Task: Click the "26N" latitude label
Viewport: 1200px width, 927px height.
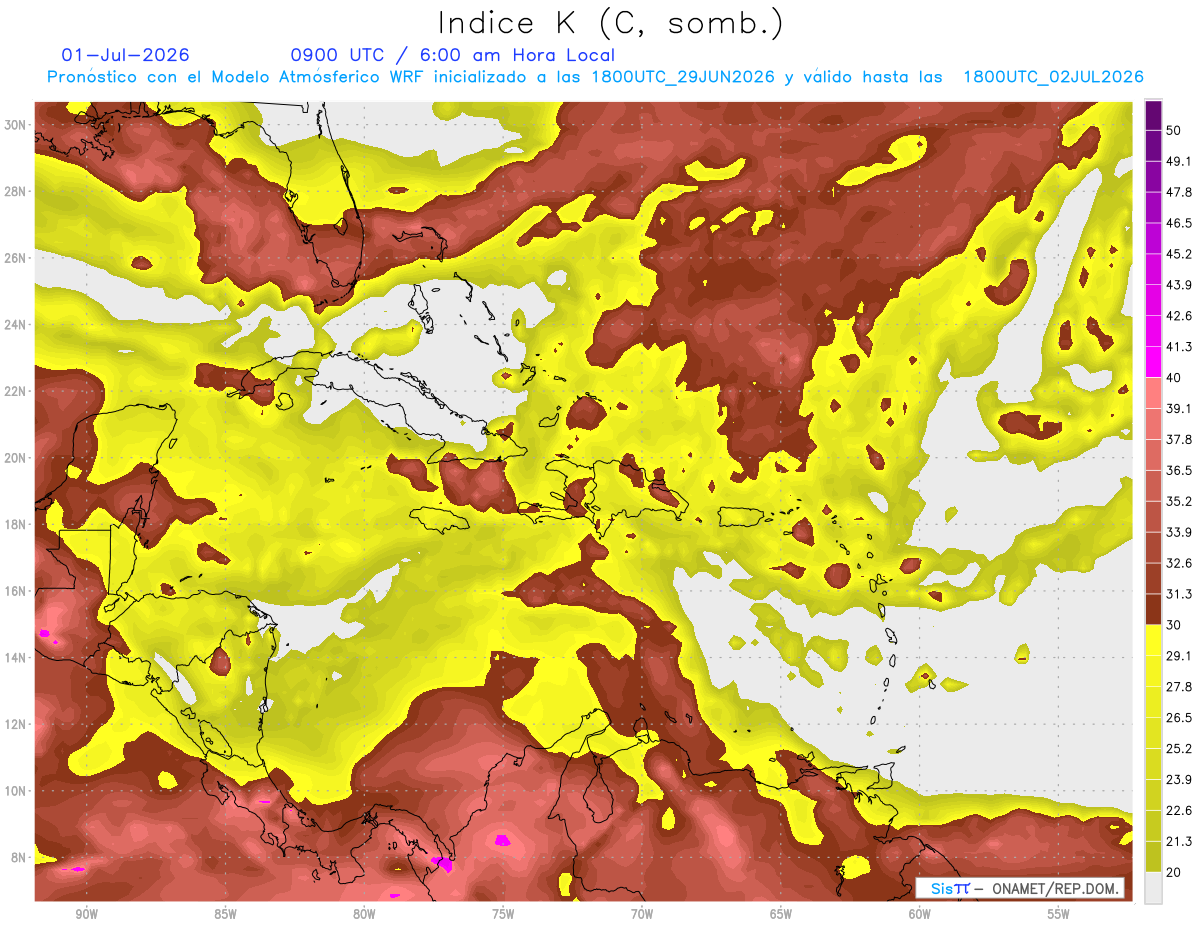Action: [17, 257]
